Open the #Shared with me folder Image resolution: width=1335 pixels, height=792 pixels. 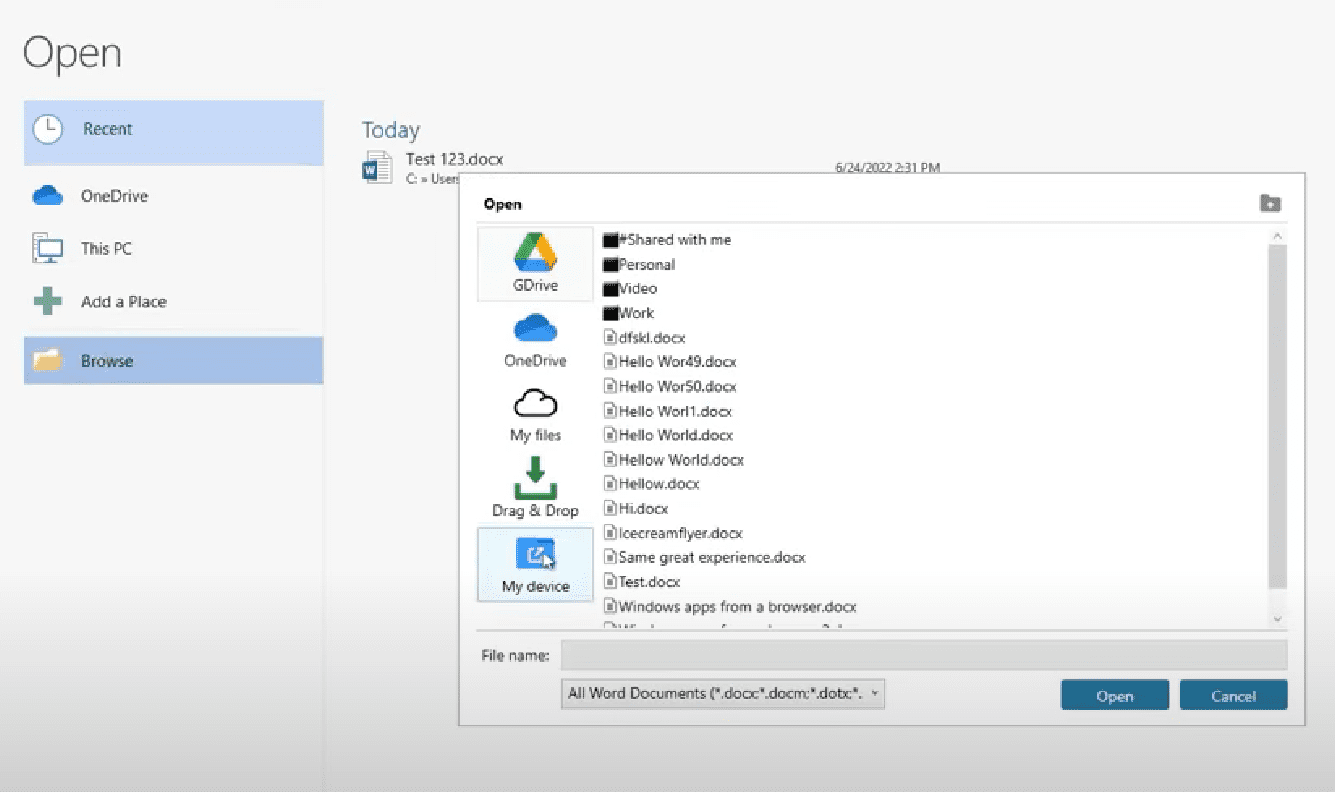click(667, 240)
